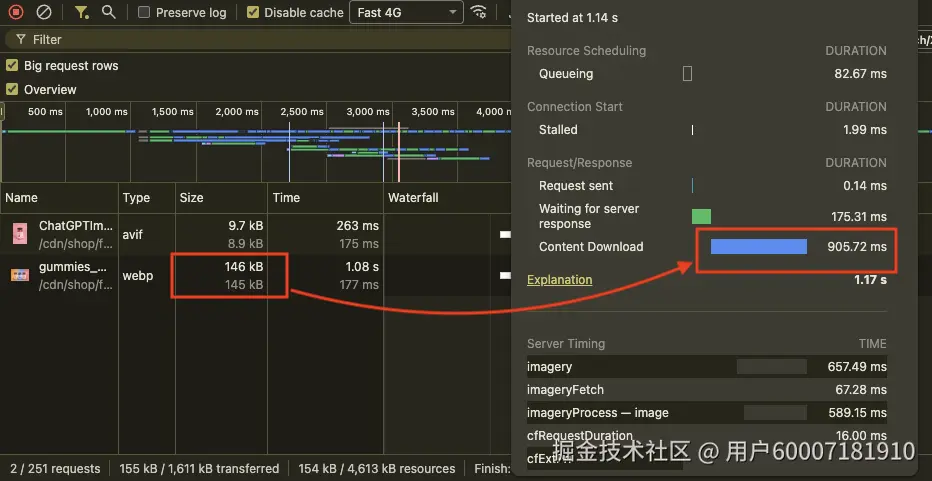932x481 pixels.
Task: Click the Request sent 0.14 ms value
Action: pyautogui.click(x=865, y=186)
